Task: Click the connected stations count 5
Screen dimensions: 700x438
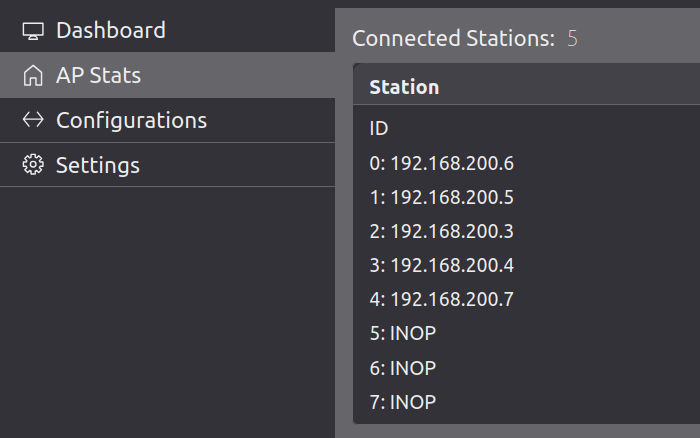Action: (x=573, y=39)
